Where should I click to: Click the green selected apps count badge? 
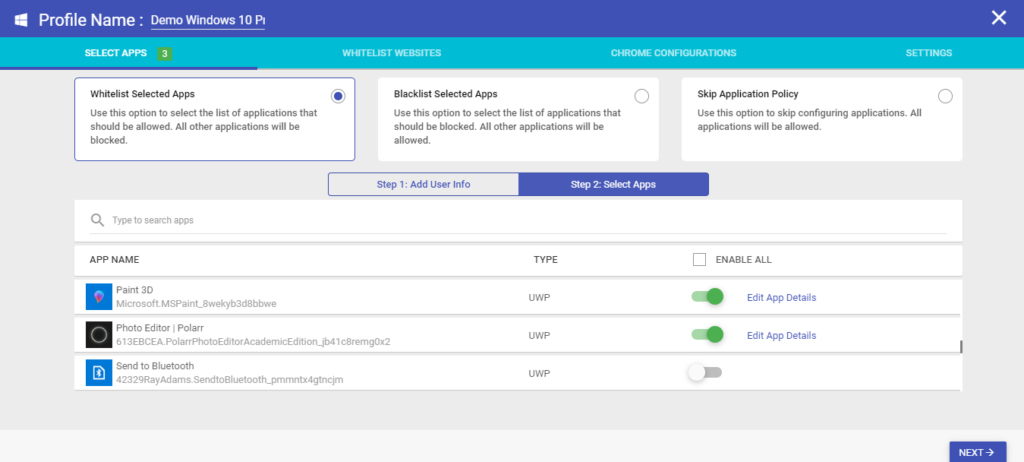(x=165, y=54)
